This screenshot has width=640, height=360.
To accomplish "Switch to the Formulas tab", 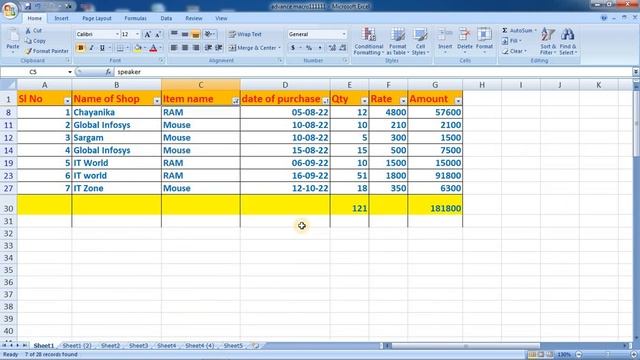I will click(136, 18).
